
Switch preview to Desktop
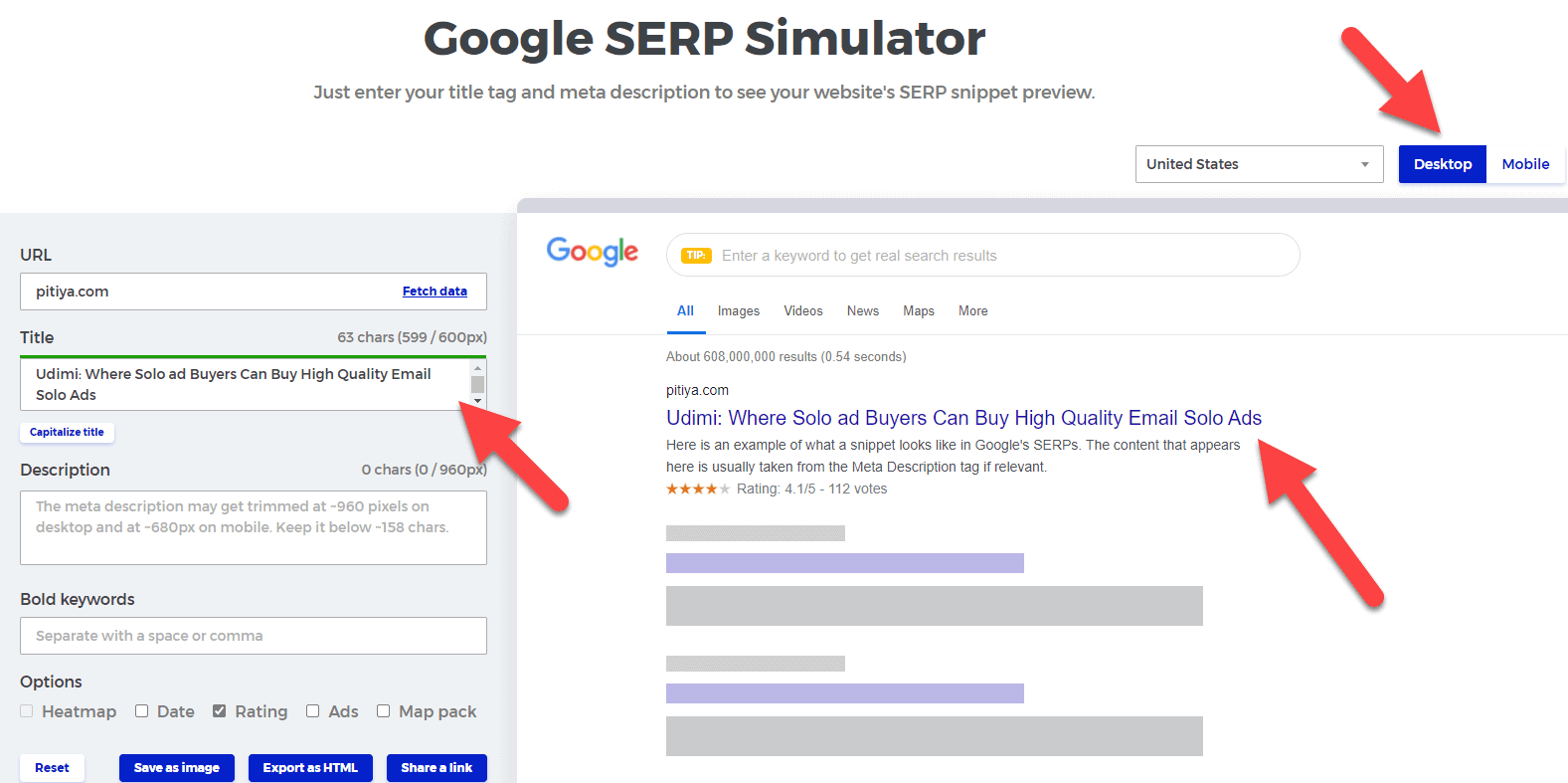pyautogui.click(x=1443, y=164)
